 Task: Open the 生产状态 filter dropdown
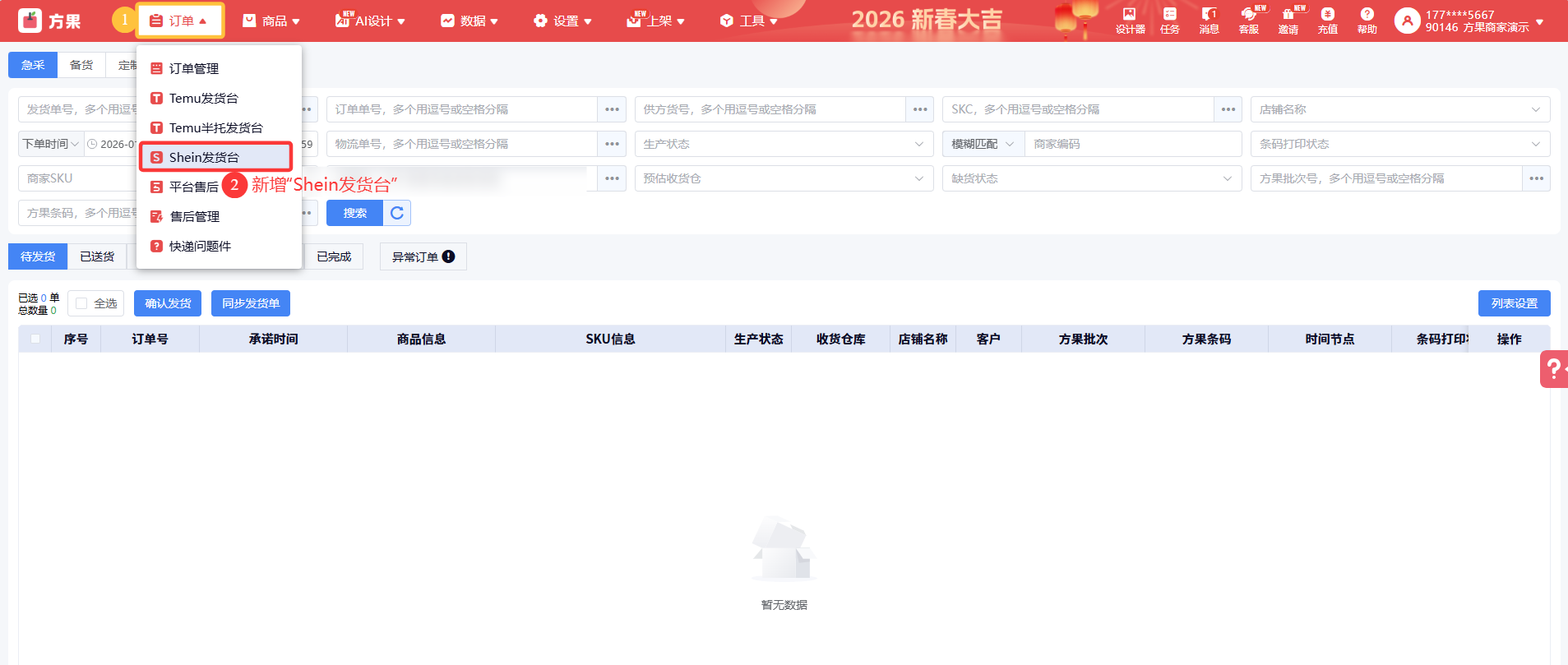(784, 144)
